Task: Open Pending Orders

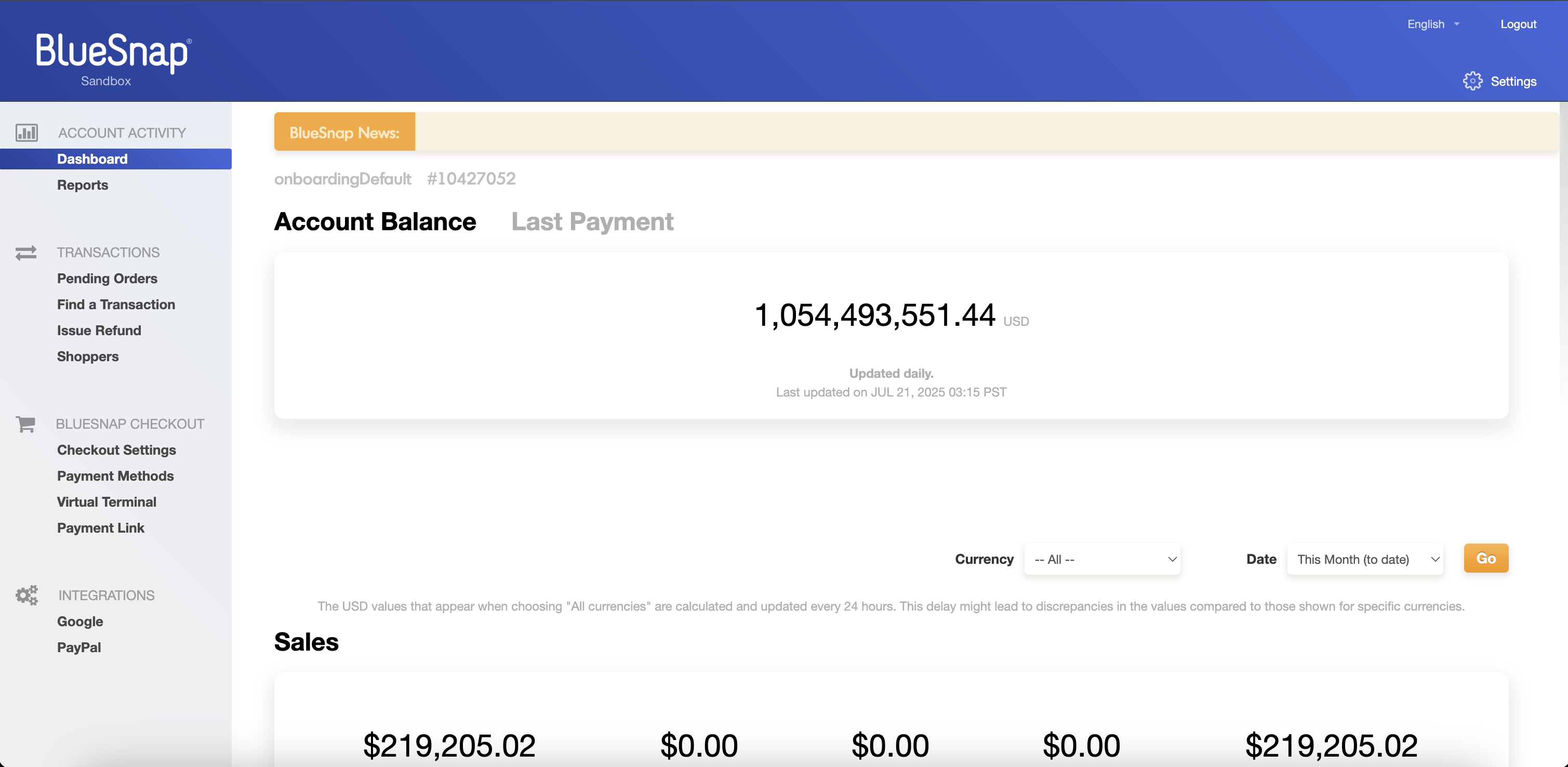Action: tap(107, 278)
